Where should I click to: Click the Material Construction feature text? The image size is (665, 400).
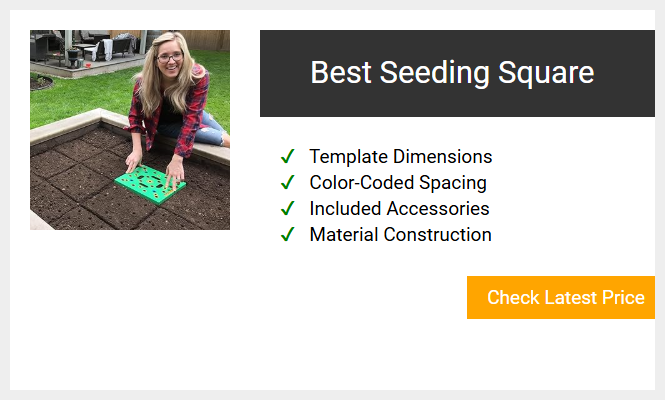tap(400, 234)
